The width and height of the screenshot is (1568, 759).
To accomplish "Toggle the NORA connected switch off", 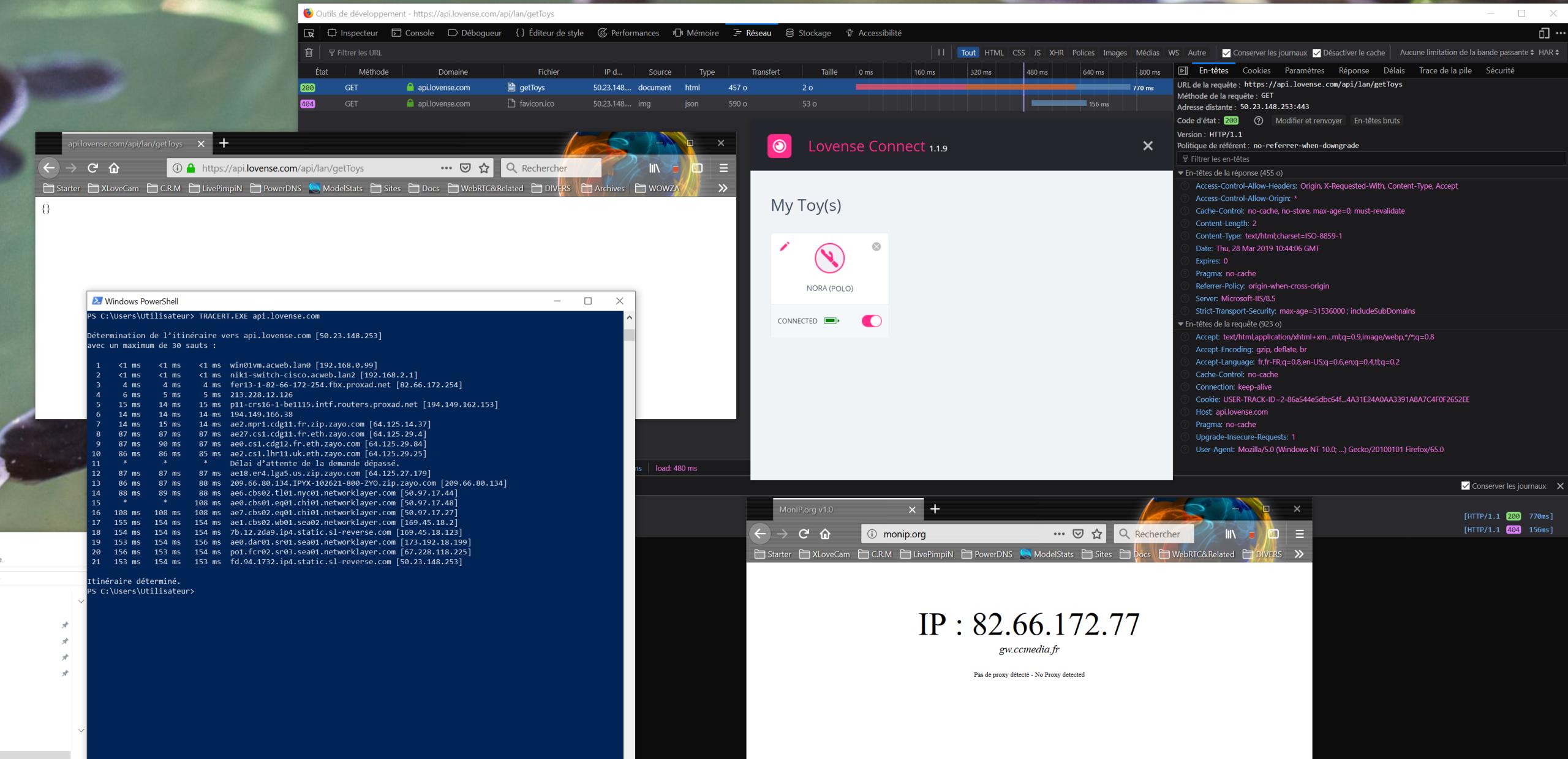I will click(871, 321).
